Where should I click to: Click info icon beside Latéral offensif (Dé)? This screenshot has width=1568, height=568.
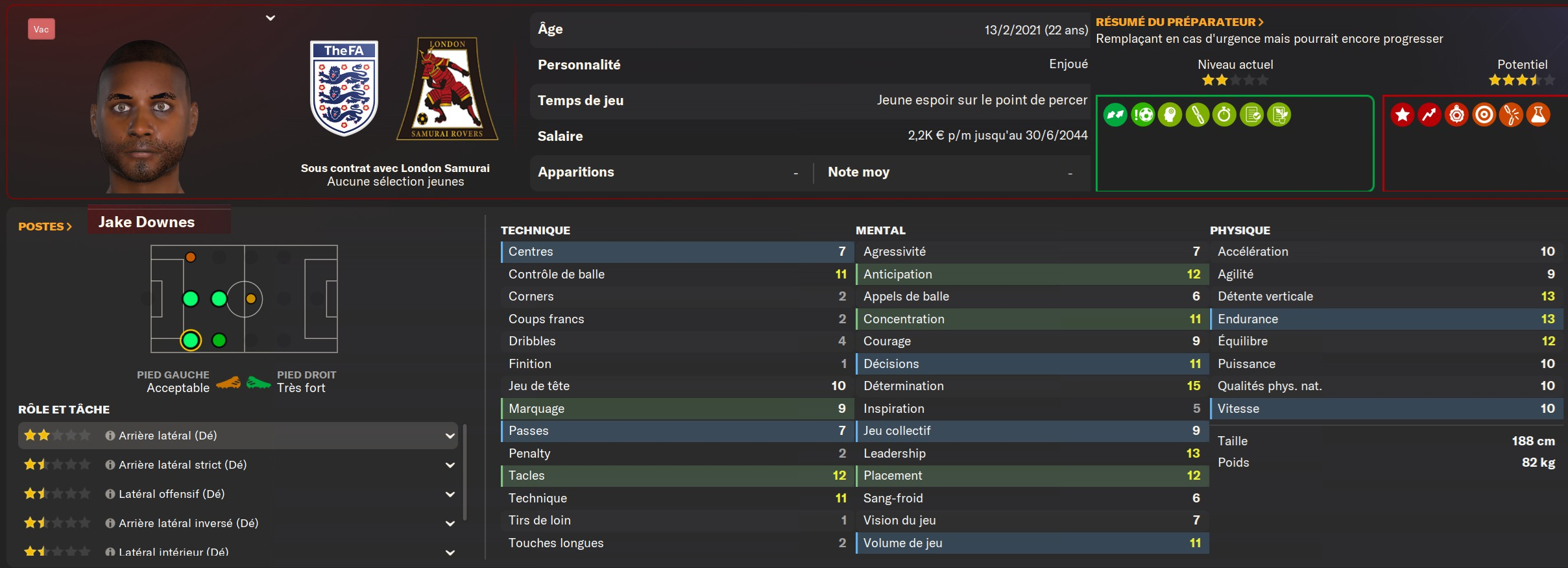coord(110,494)
